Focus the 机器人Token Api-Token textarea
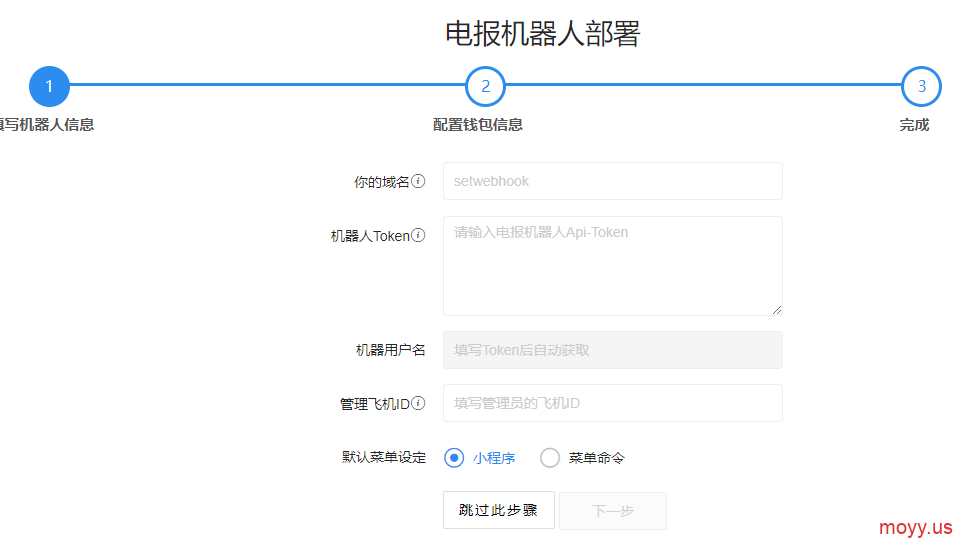The height and width of the screenshot is (542, 962). point(613,266)
